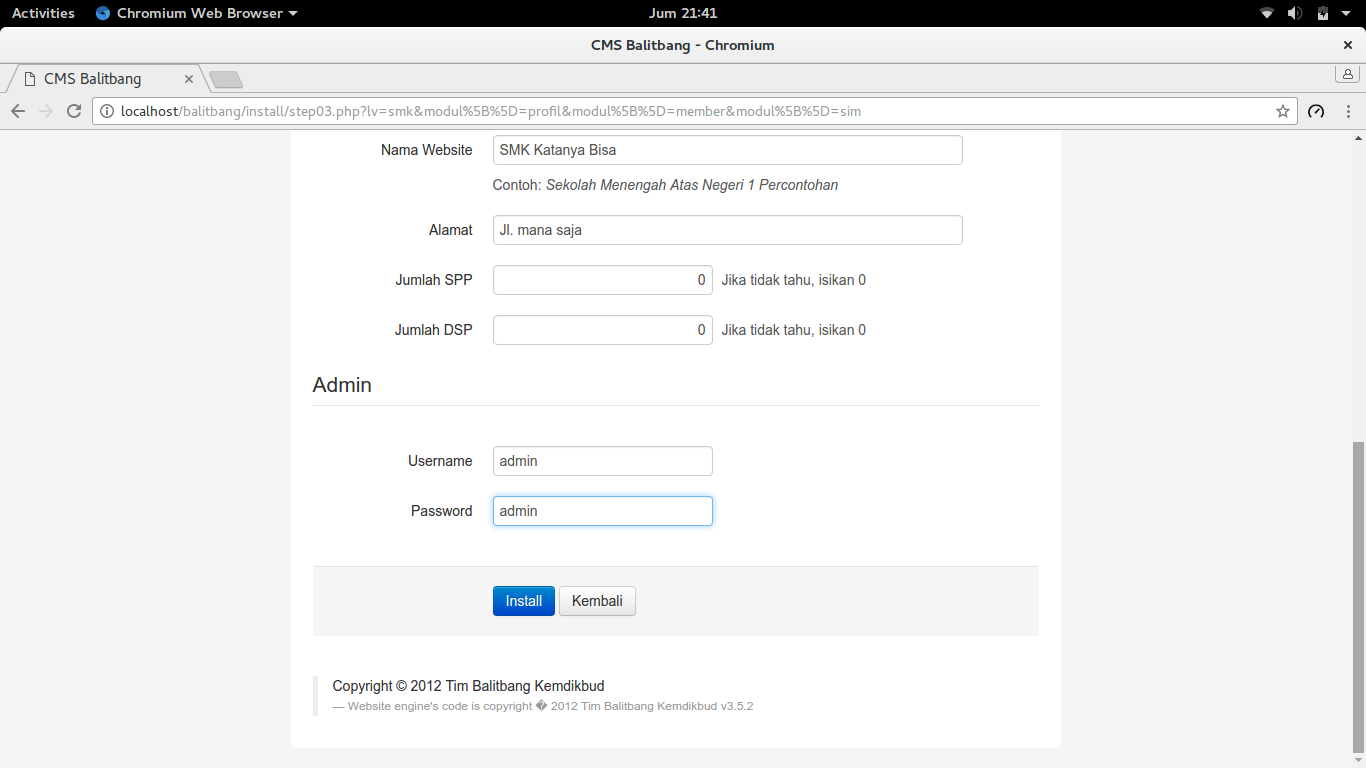Screen dimensions: 1366x768
Task: Expand the Chromium Web Browser app menu
Action: coord(197,13)
